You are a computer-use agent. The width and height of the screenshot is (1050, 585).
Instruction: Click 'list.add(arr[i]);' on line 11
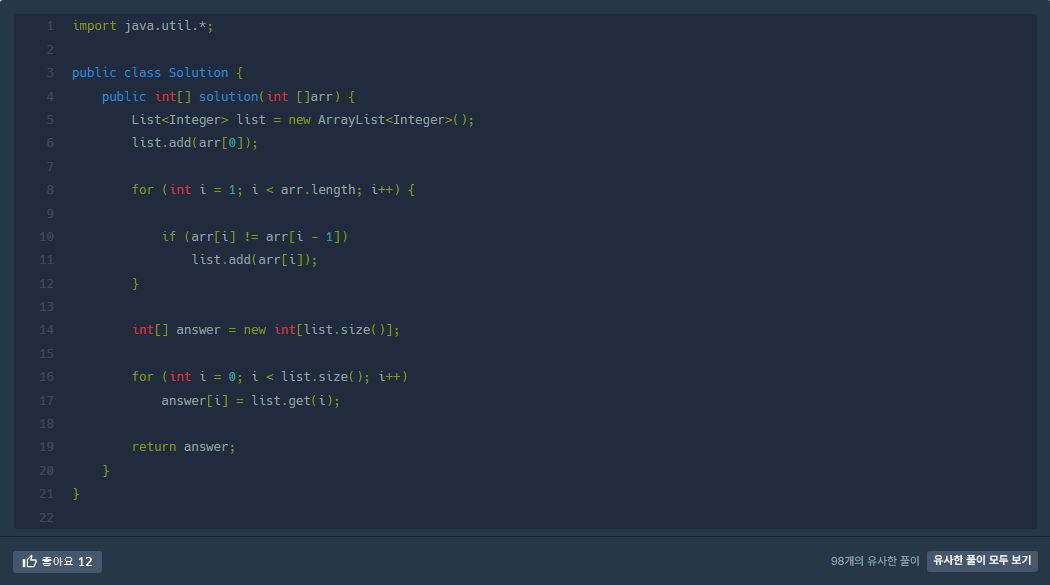[x=254, y=260]
